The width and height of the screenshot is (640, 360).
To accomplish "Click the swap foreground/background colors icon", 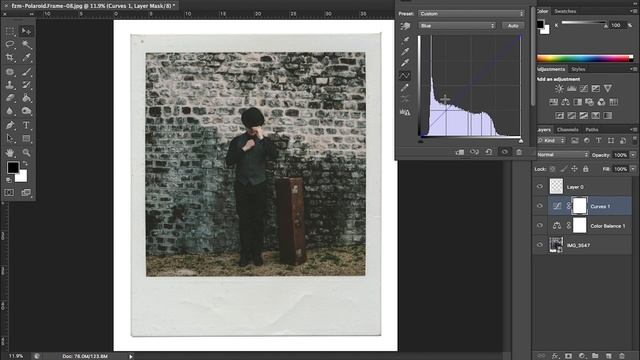I will pyautogui.click(x=25, y=163).
